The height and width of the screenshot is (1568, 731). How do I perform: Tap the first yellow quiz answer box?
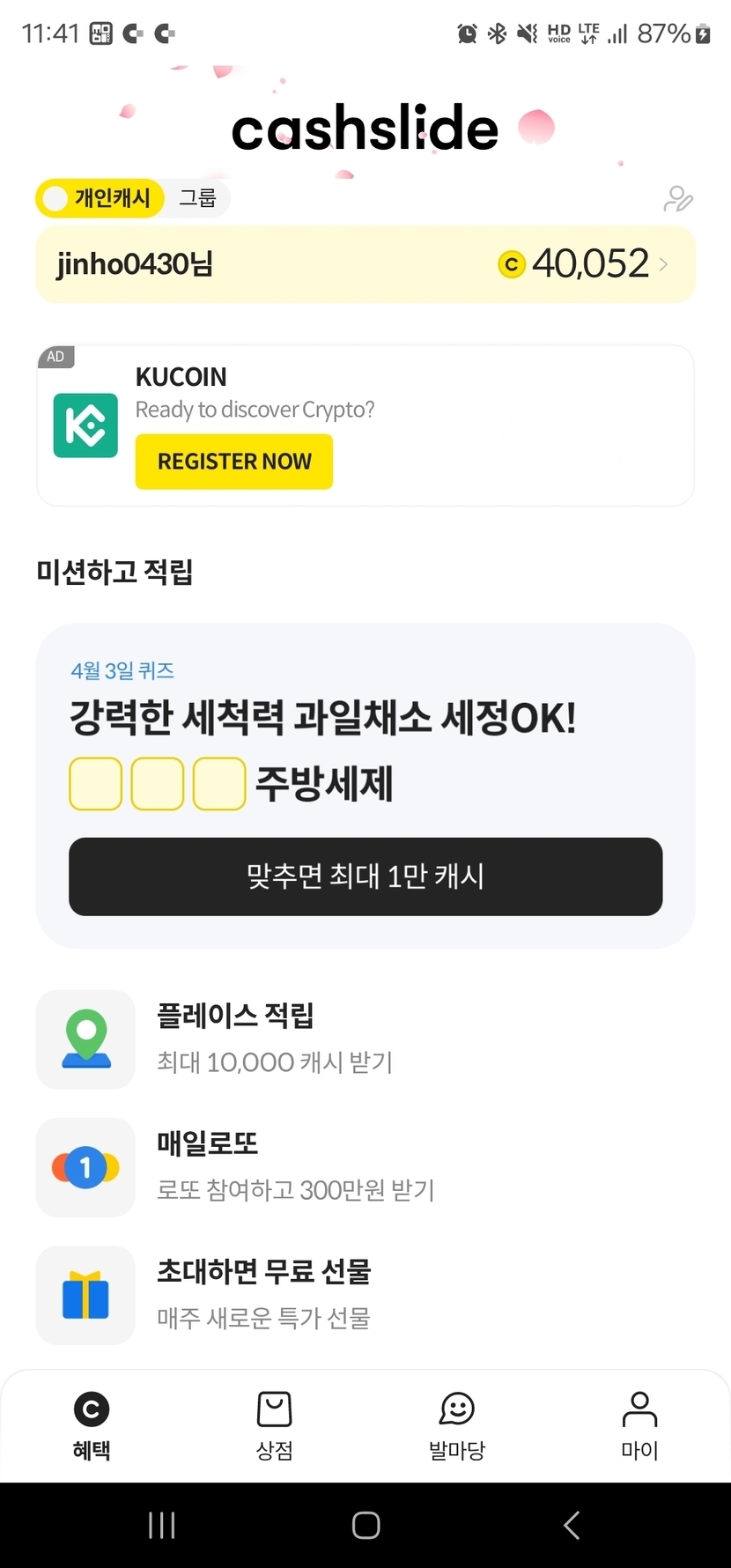(96, 783)
